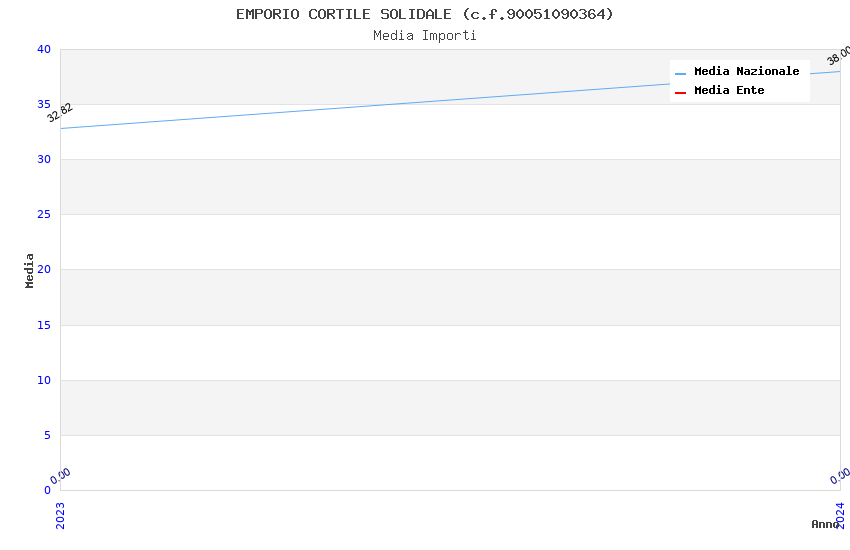Click the blue Media Nazionale legend swatch

coord(680,73)
